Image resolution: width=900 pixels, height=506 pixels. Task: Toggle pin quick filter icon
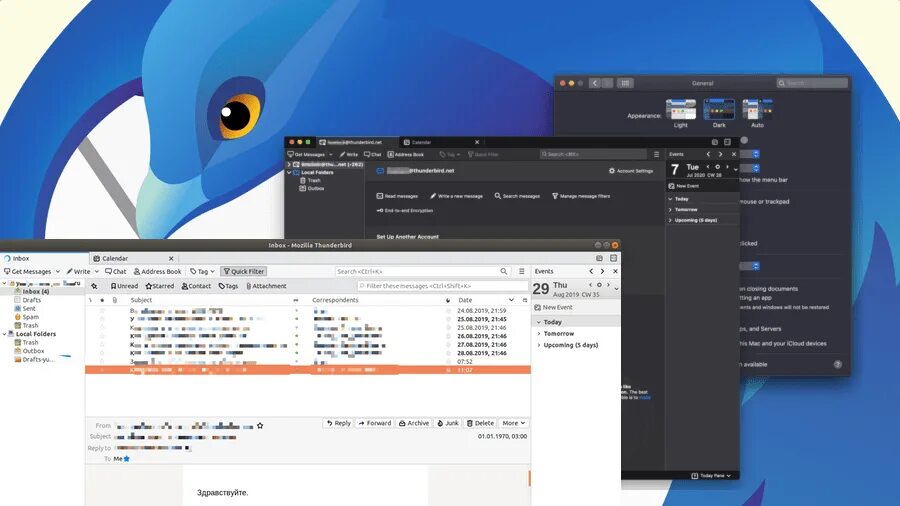pos(94,286)
